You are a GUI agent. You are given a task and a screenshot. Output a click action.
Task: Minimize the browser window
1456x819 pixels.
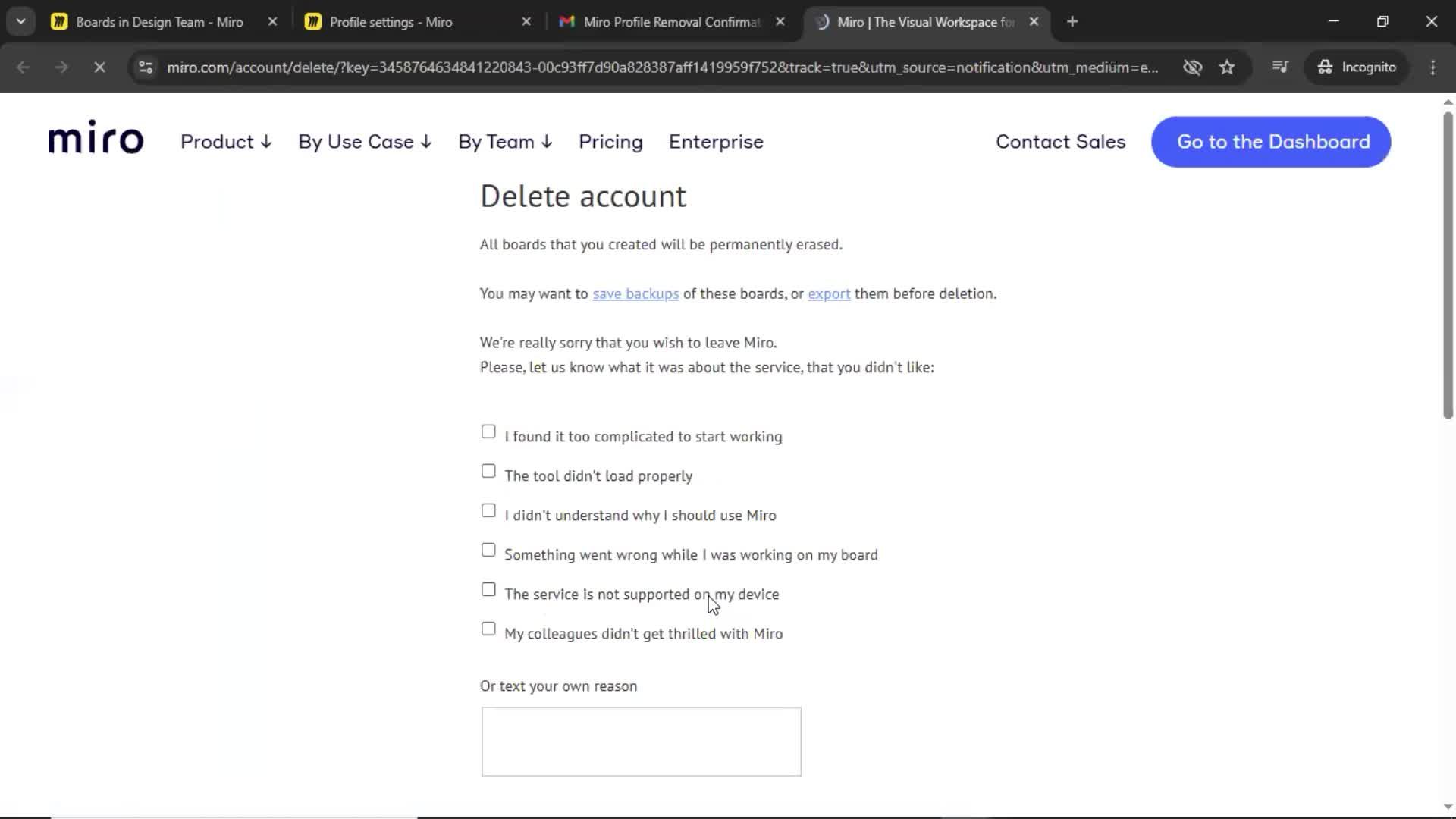click(1333, 22)
